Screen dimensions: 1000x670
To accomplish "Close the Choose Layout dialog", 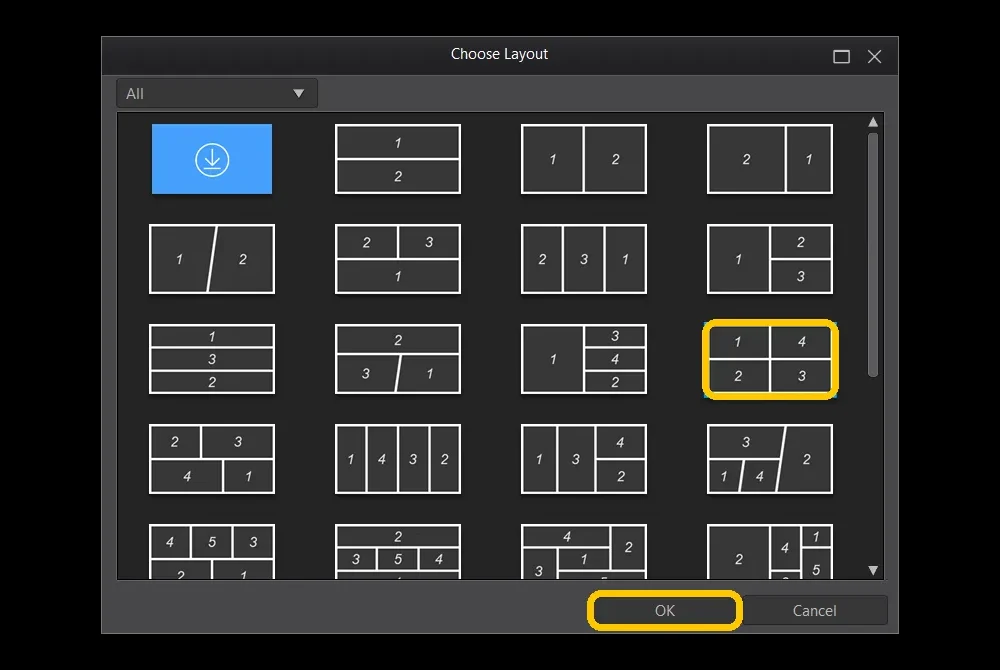I will click(874, 57).
